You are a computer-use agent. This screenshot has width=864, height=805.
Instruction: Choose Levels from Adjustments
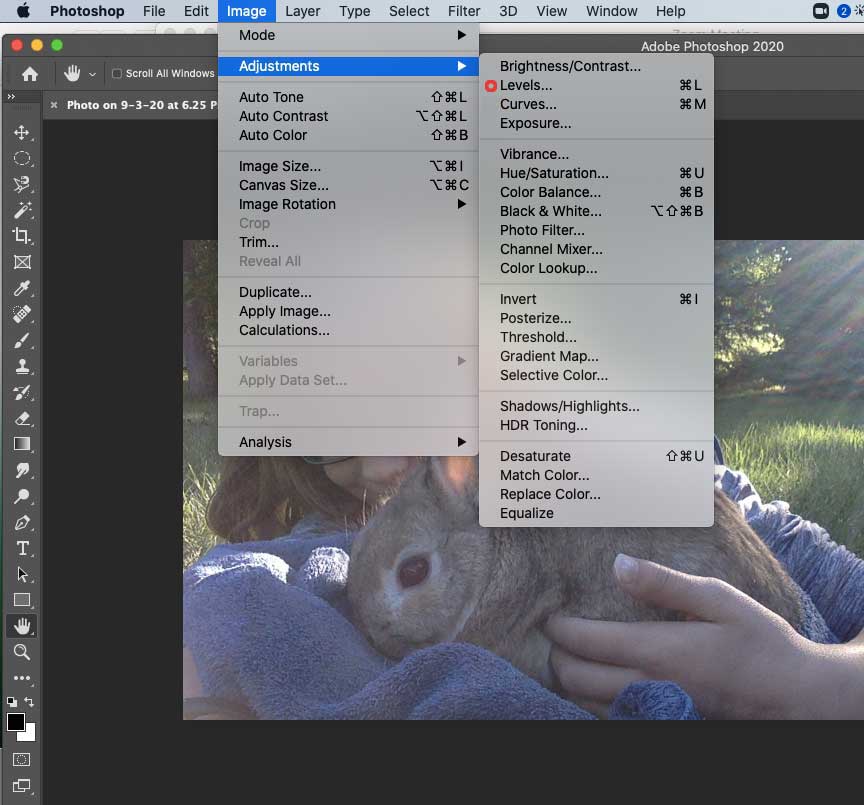click(596, 85)
